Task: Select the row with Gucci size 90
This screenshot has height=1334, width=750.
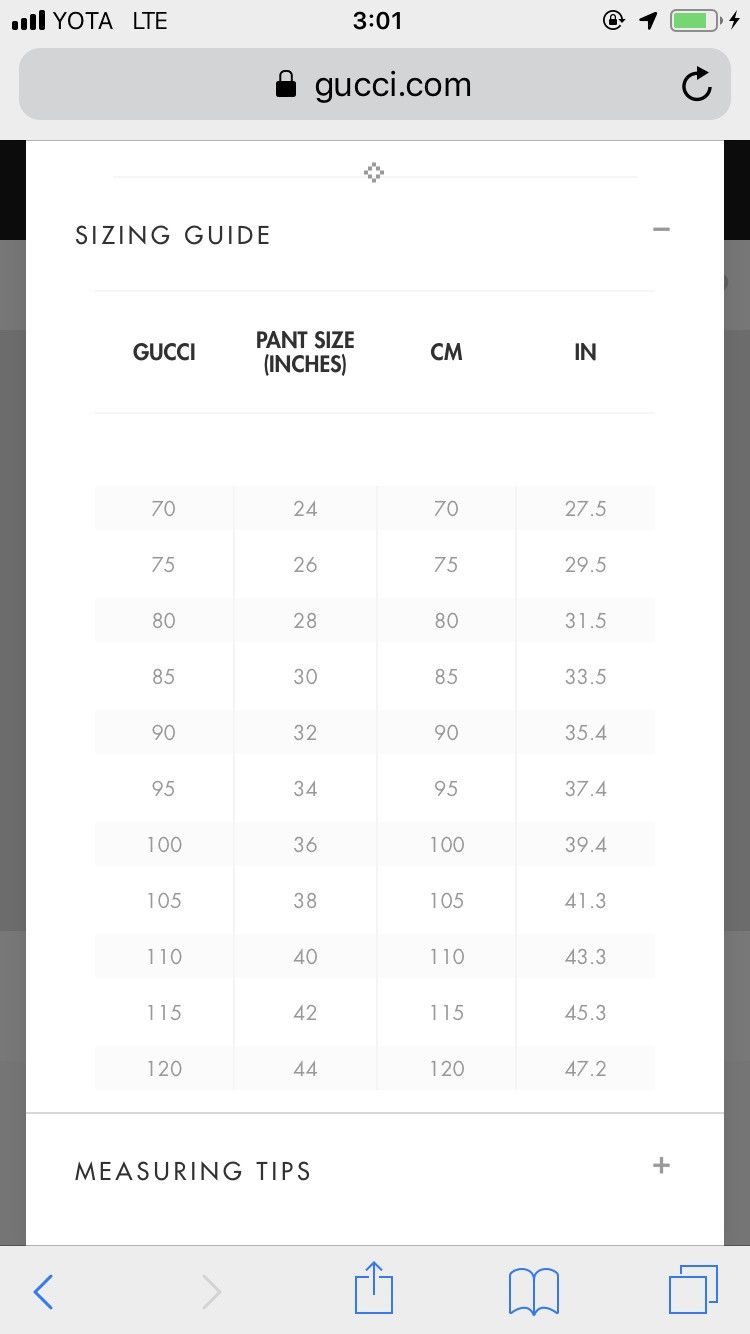Action: click(x=373, y=732)
